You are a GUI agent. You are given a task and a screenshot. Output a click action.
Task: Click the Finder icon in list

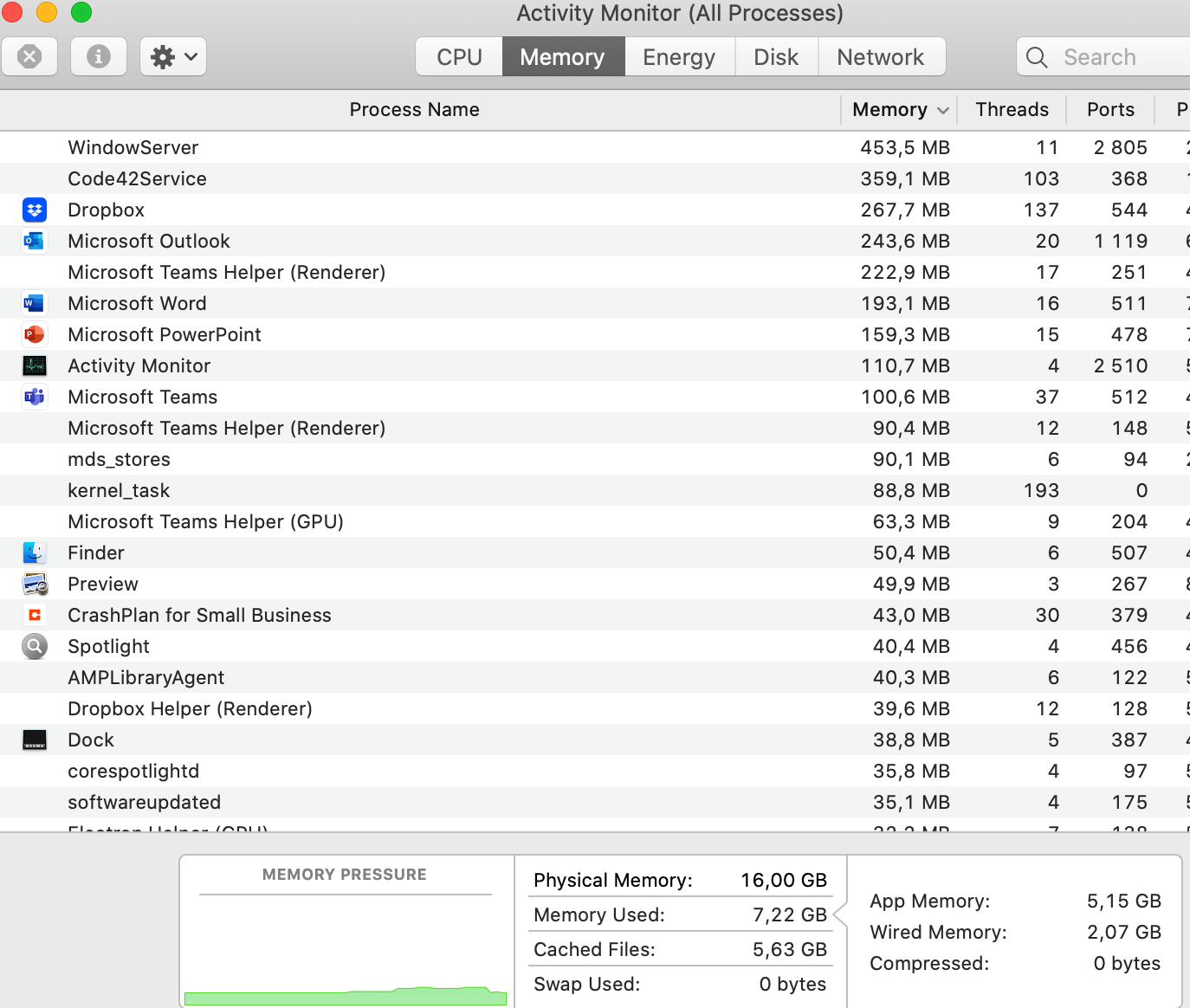(x=35, y=552)
